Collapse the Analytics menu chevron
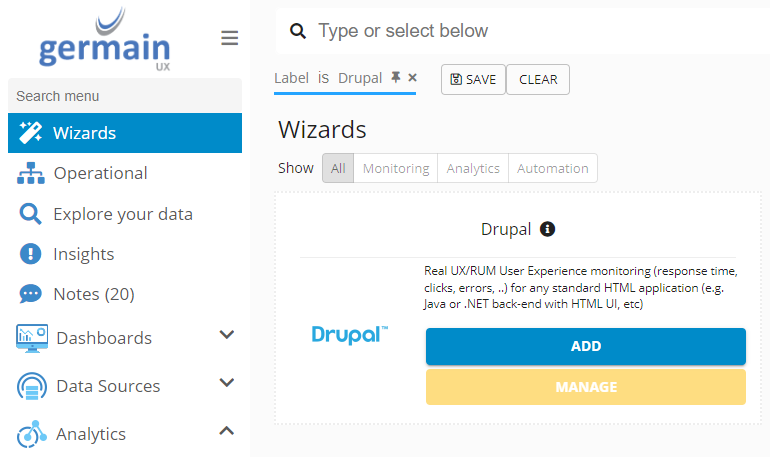Image resolution: width=770 pixels, height=457 pixels. click(227, 431)
